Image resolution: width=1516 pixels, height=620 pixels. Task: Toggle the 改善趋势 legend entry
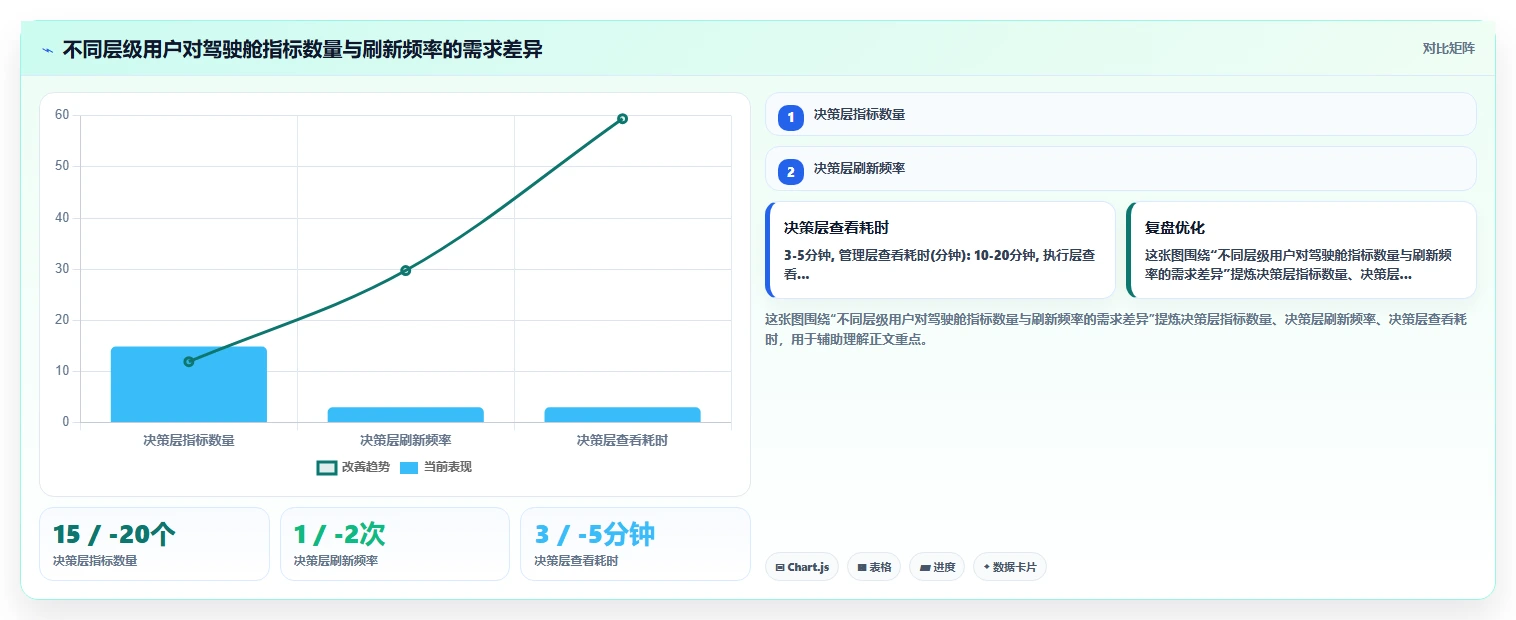coord(353,467)
